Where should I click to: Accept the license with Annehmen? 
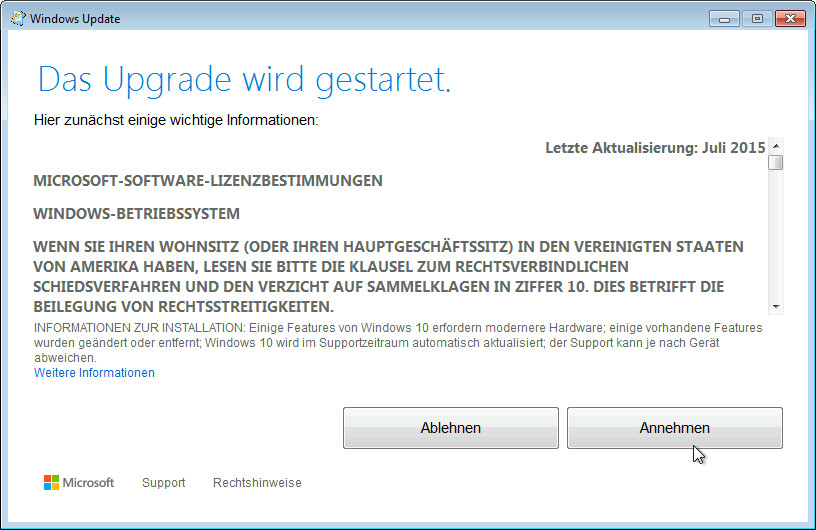(674, 428)
